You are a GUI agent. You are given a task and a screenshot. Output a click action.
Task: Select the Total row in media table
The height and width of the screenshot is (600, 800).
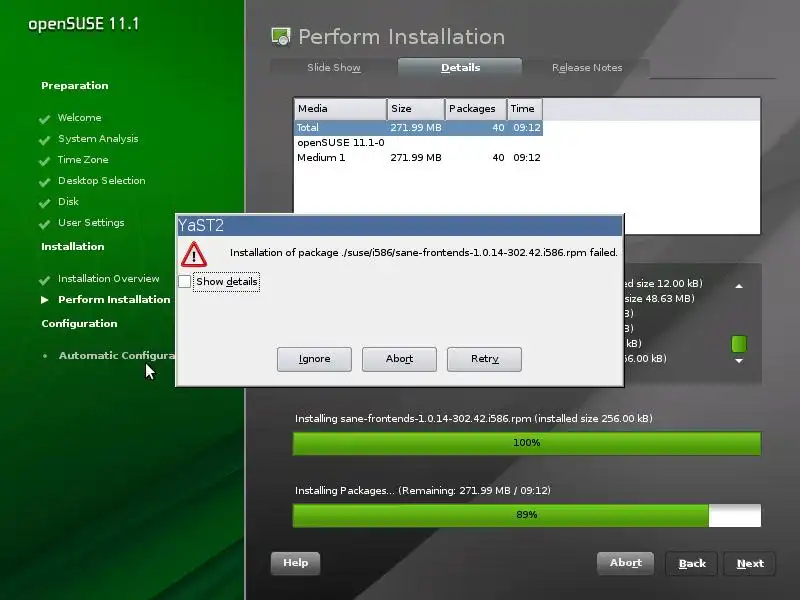[418, 128]
